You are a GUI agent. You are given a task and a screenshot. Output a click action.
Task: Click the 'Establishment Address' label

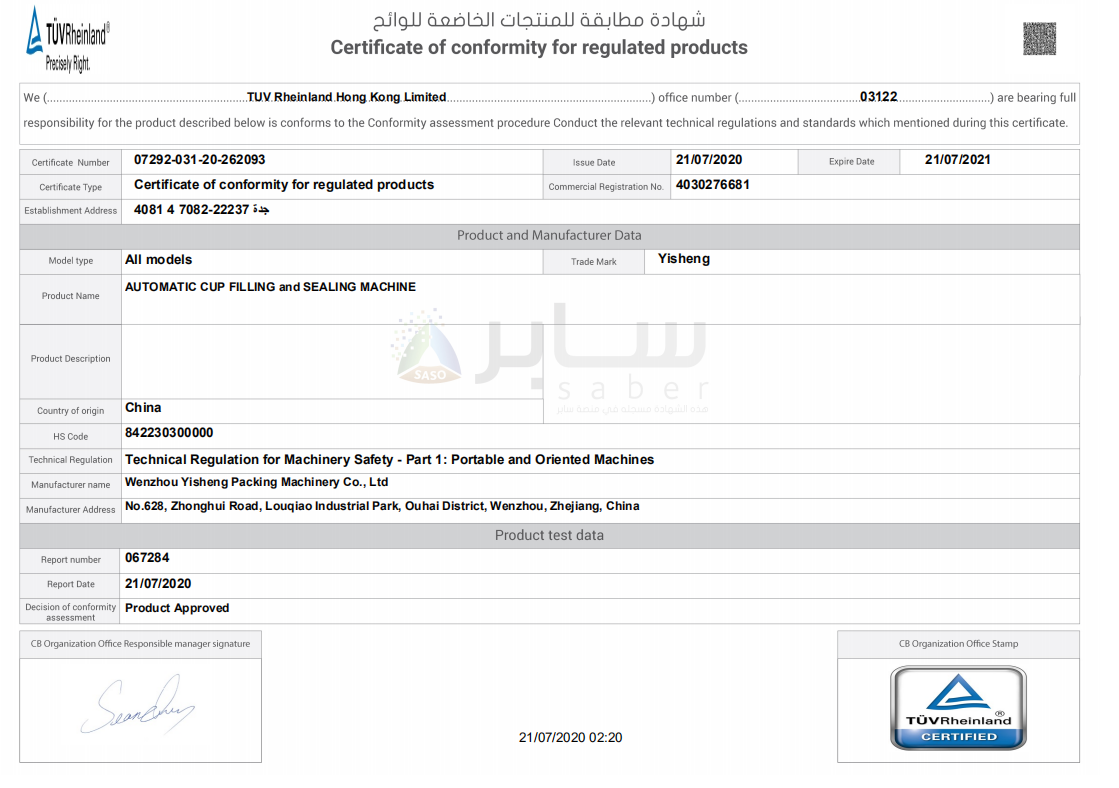pyautogui.click(x=71, y=211)
